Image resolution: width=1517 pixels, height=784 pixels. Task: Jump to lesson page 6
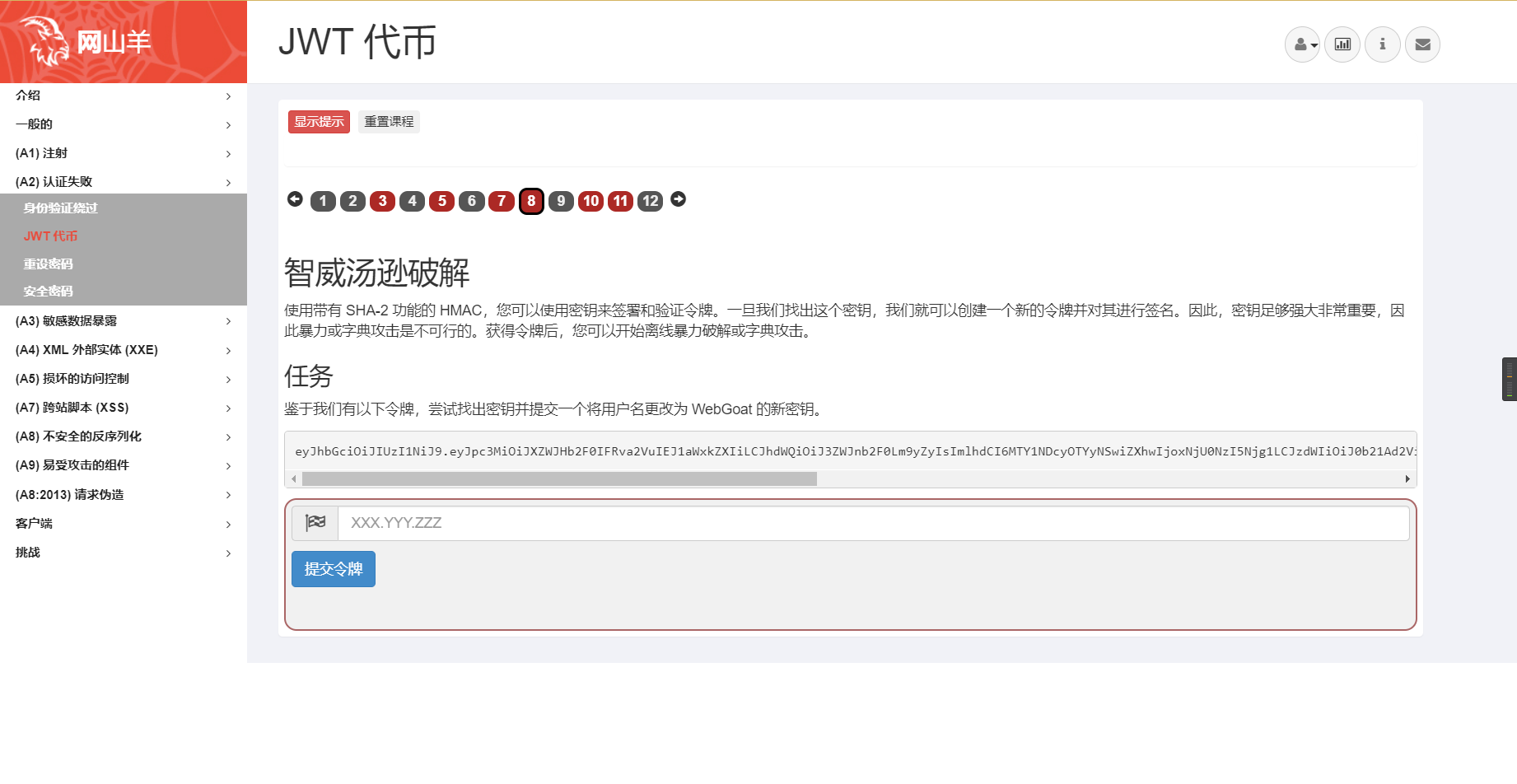[x=471, y=201]
